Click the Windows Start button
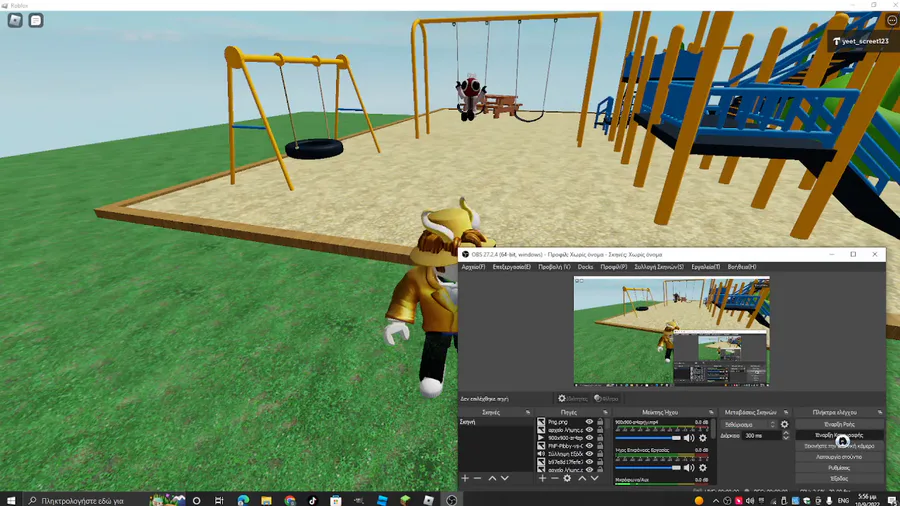Screen dimensions: 900x506 10,500
